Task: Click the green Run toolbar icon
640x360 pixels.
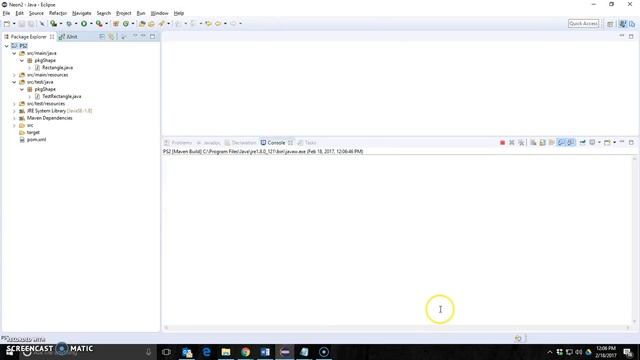Action: tap(84, 24)
